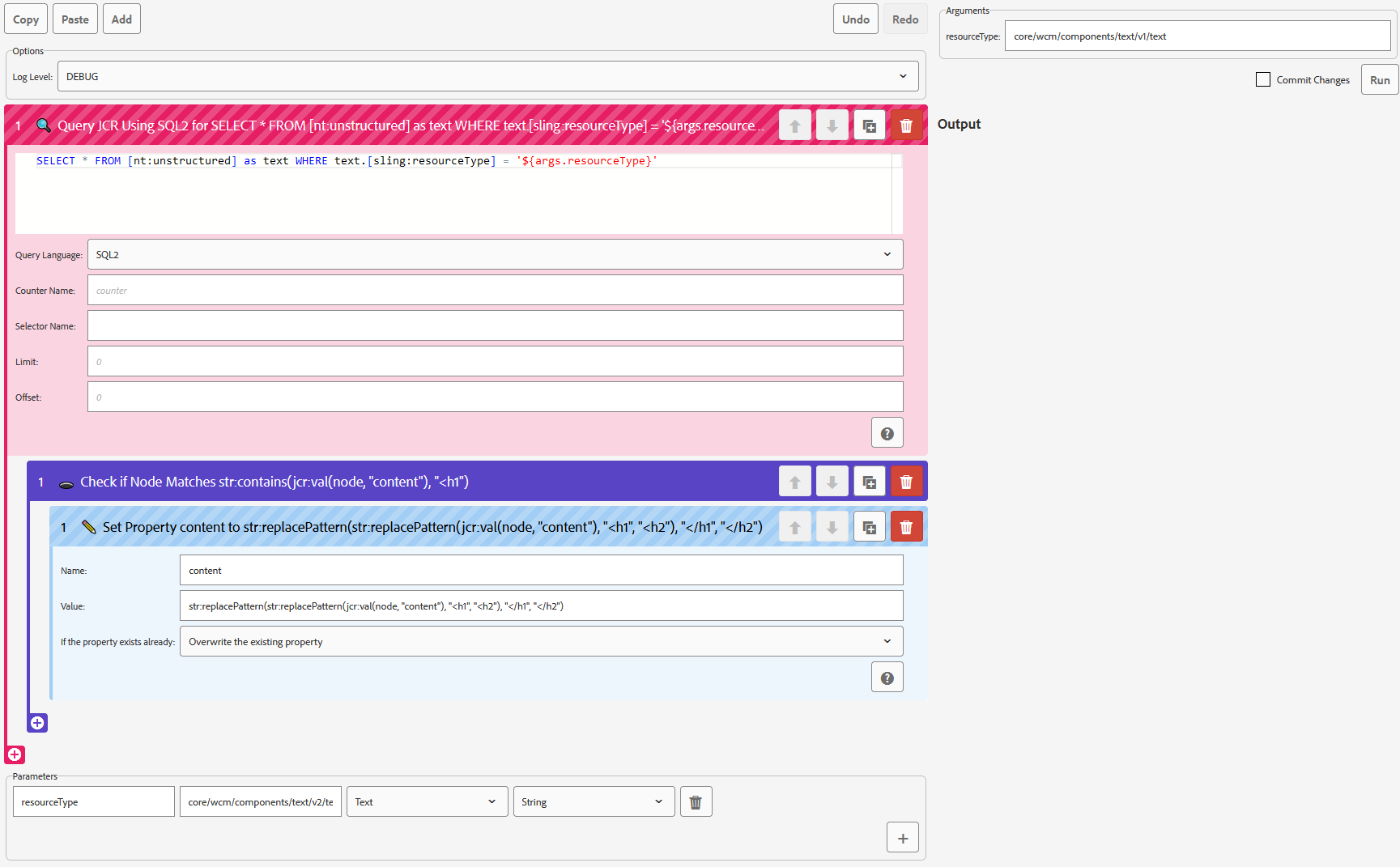Click the Add button

(121, 19)
